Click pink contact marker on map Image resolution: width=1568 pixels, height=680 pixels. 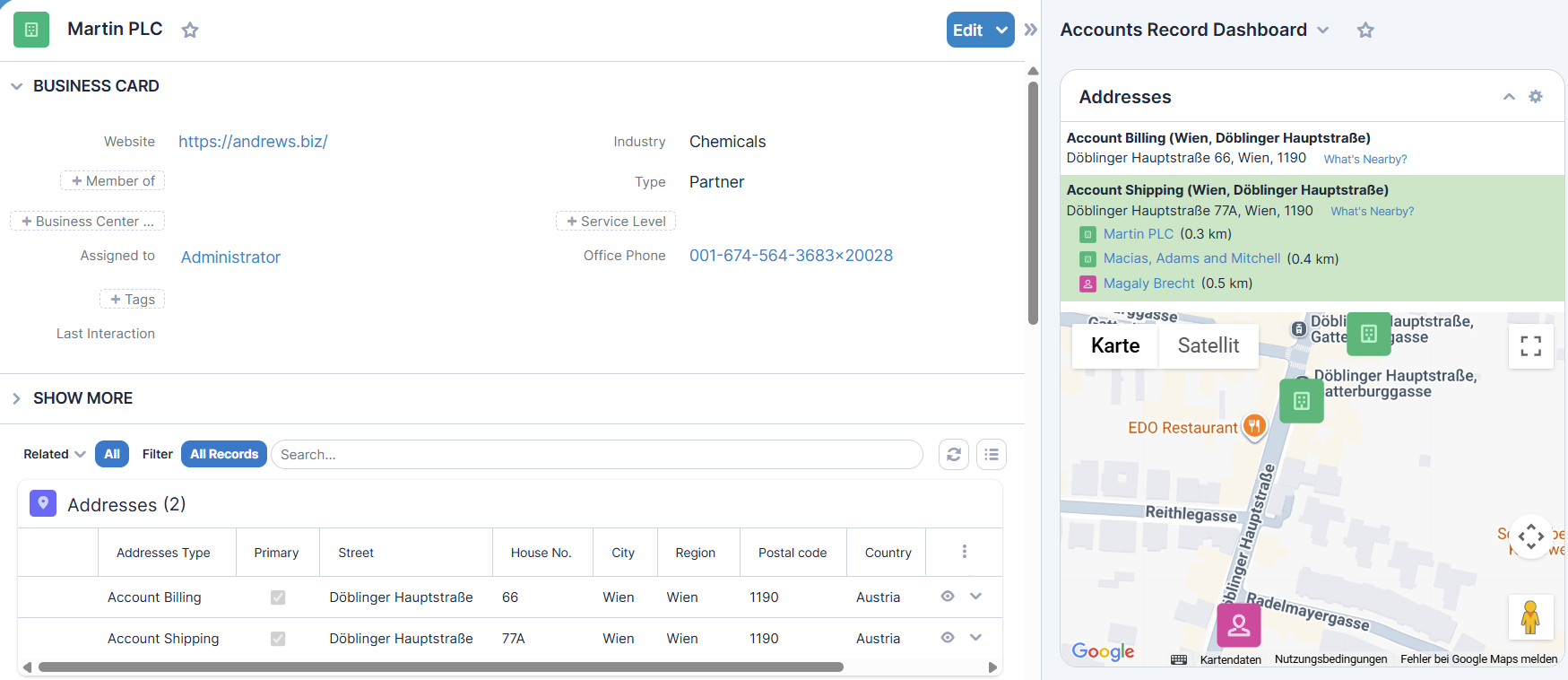coord(1239,625)
